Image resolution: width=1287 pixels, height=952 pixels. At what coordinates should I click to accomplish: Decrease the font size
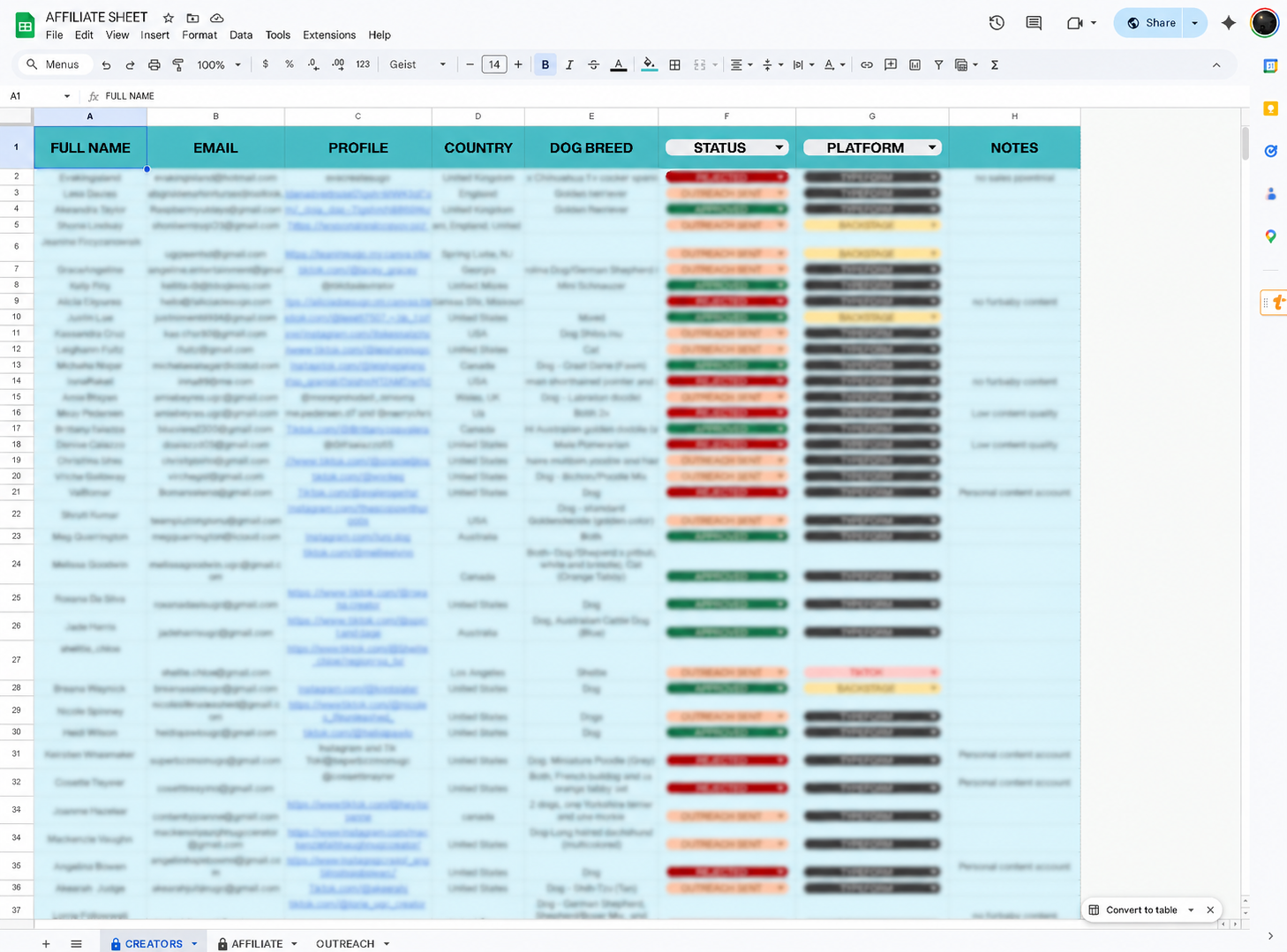coord(470,64)
